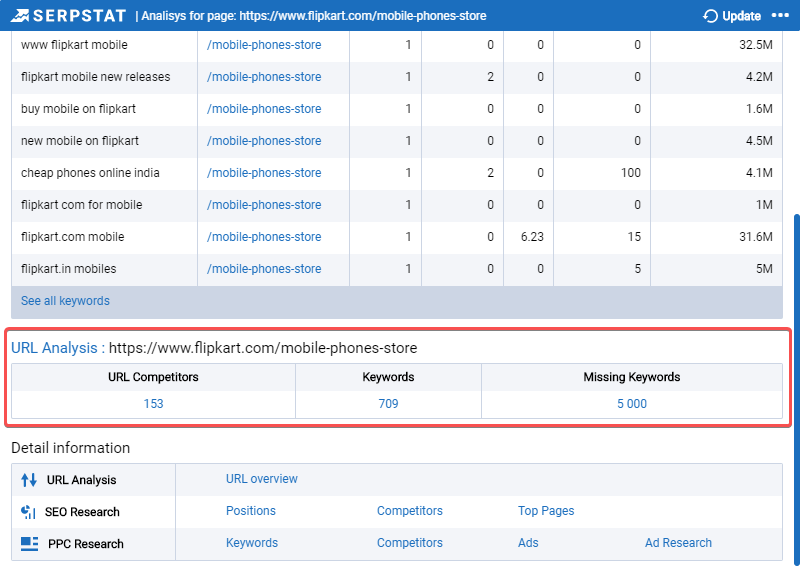Click the 1.6M results value
The image size is (800, 566).
click(x=759, y=109)
